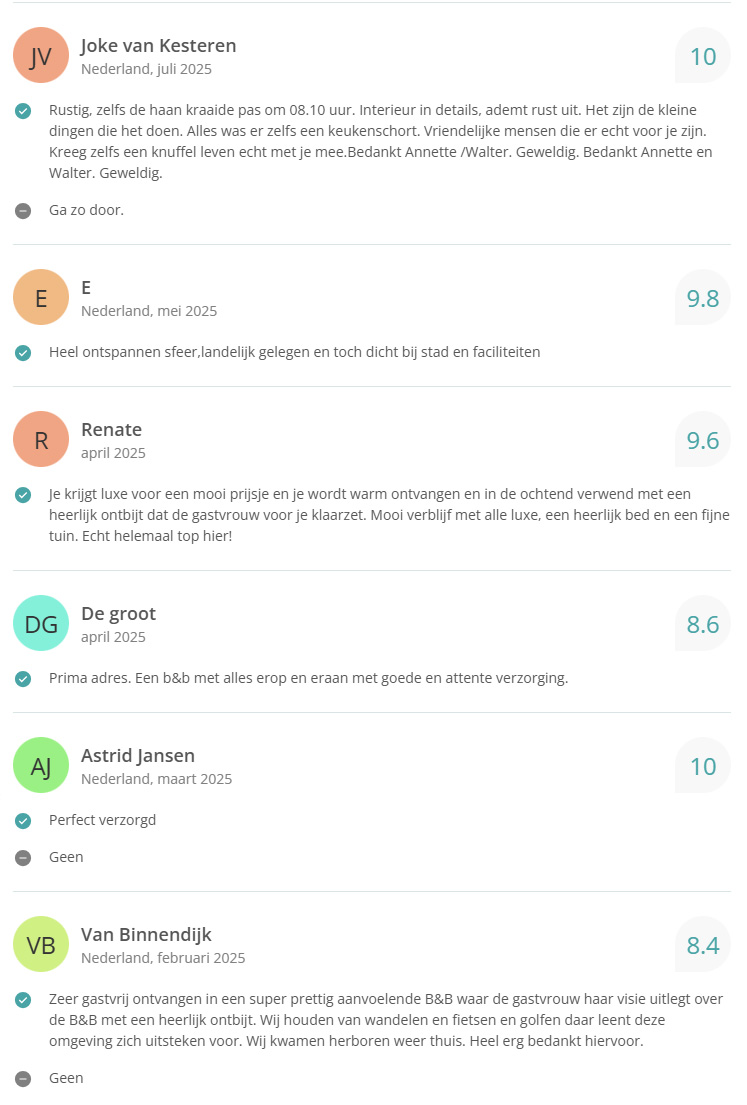Click the orange E avatar circle
The width and height of the screenshot is (747, 1105).
click(x=41, y=297)
